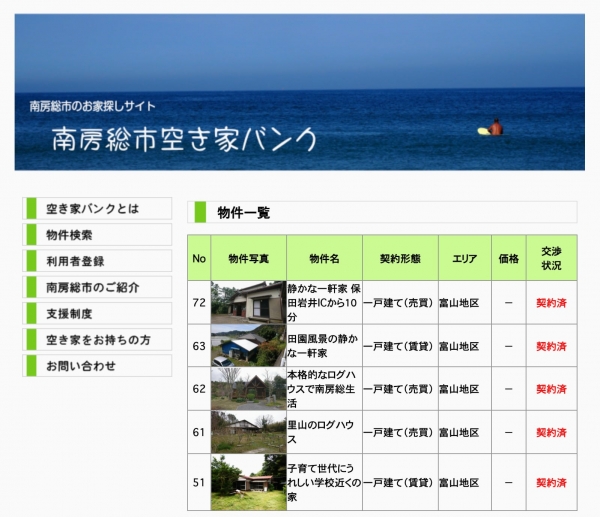Image resolution: width=600 pixels, height=517 pixels.
Task: Click the 物件写真 column header
Action: (249, 258)
